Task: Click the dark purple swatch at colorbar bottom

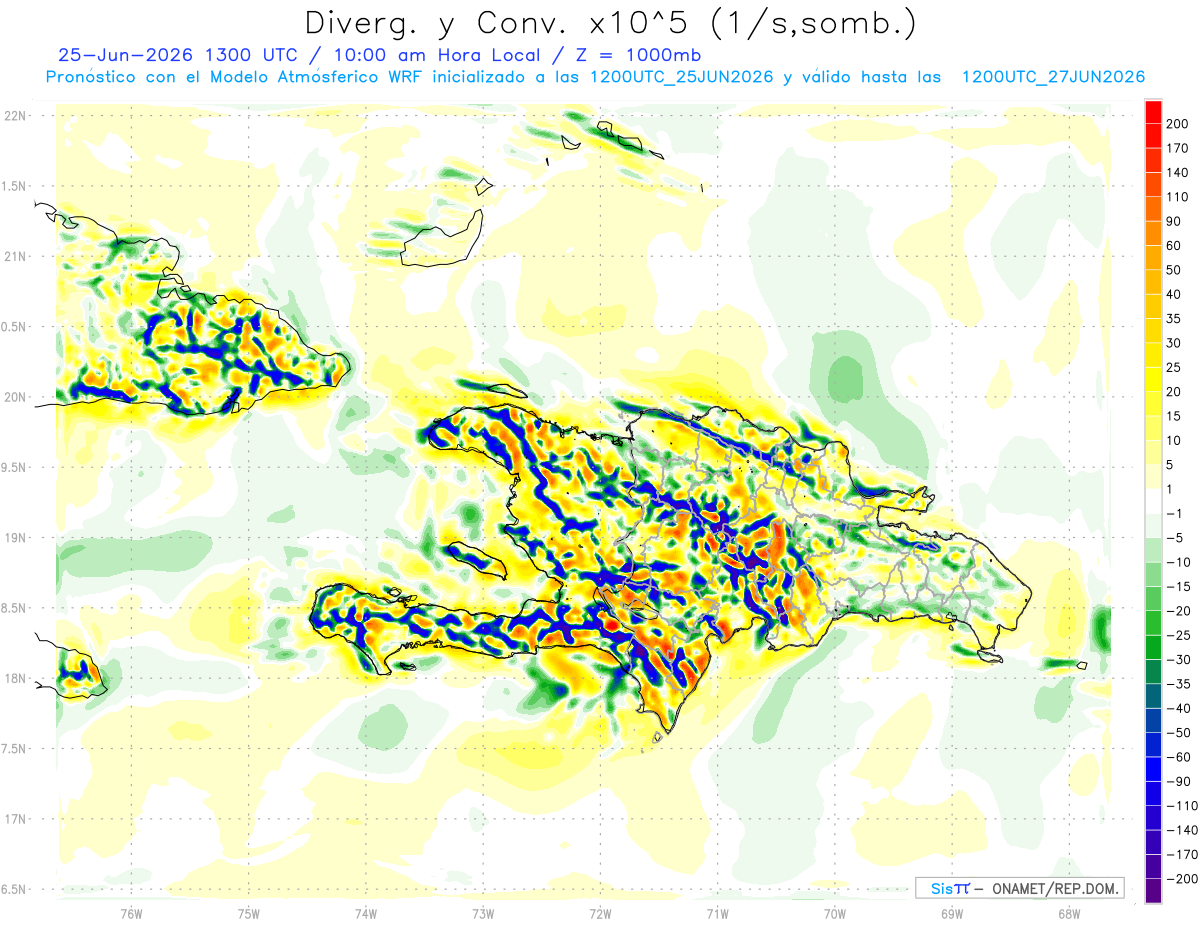Action: click(1153, 891)
